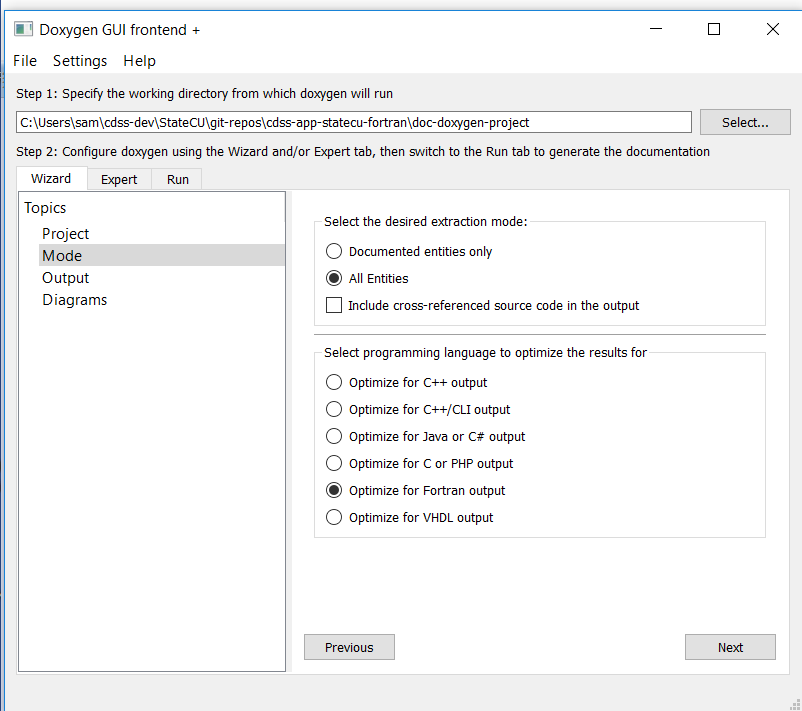Optimize output for C++
The image size is (802, 711).
334,382
